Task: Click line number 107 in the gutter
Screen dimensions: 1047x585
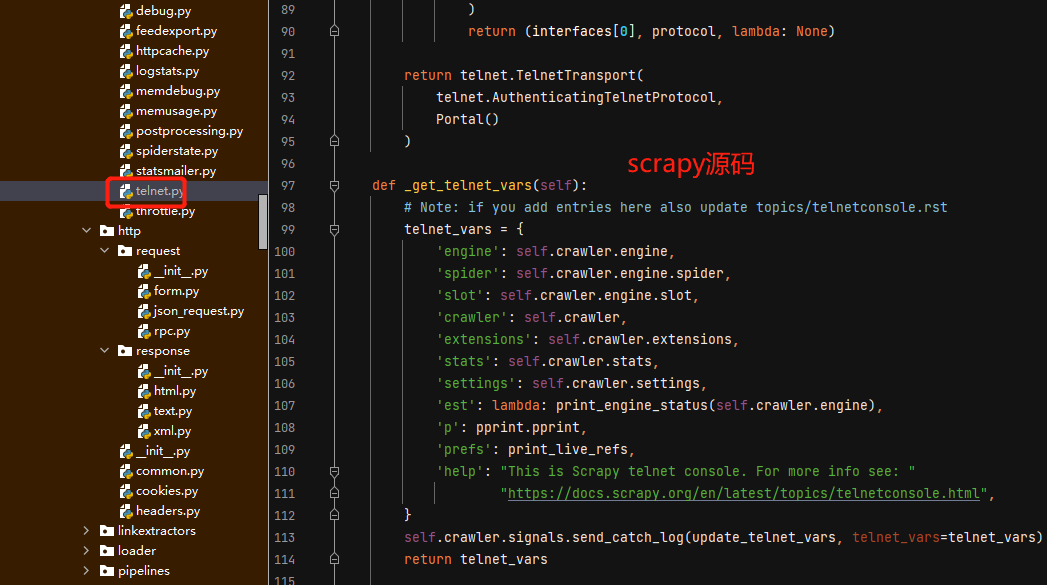Action: [284, 406]
